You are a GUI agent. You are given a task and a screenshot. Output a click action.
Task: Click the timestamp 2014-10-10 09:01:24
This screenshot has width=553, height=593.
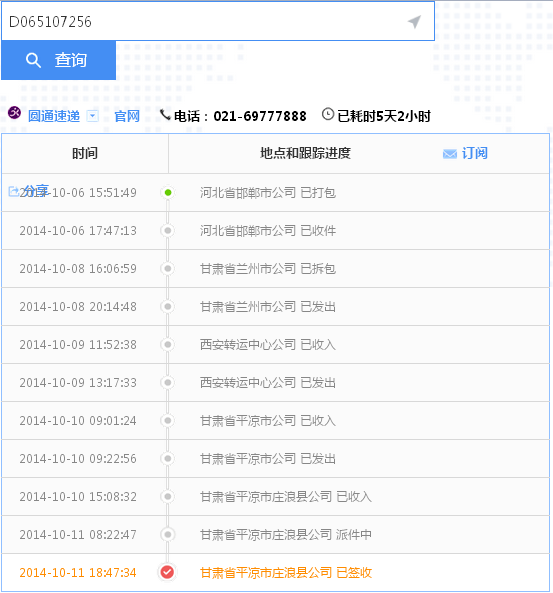tap(78, 421)
